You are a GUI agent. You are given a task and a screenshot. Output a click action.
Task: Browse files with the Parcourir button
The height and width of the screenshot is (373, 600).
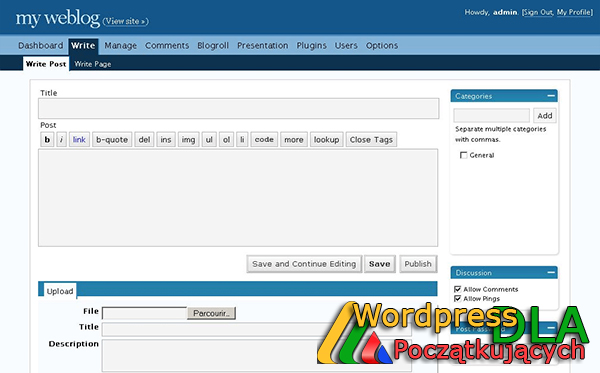[211, 313]
